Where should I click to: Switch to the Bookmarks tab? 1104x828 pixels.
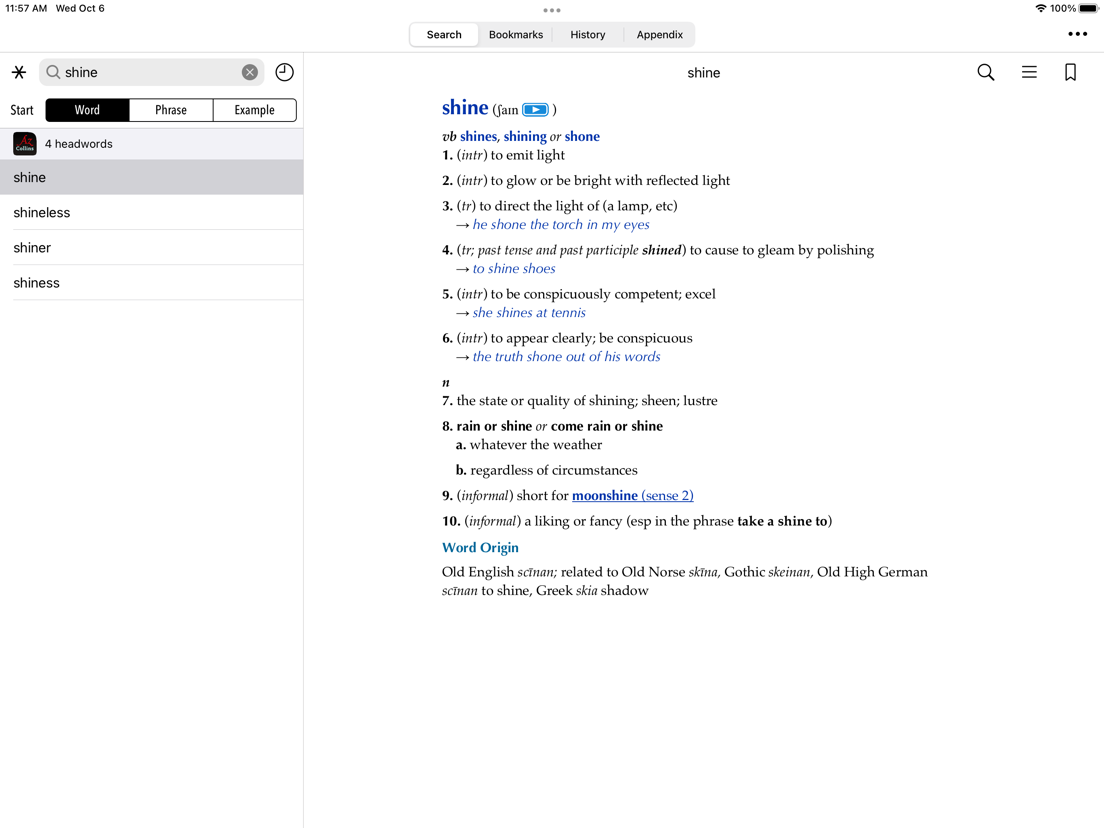pyautogui.click(x=516, y=34)
